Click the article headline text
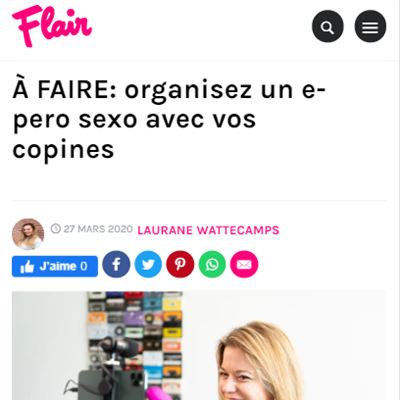The image size is (400, 400). coord(169,119)
